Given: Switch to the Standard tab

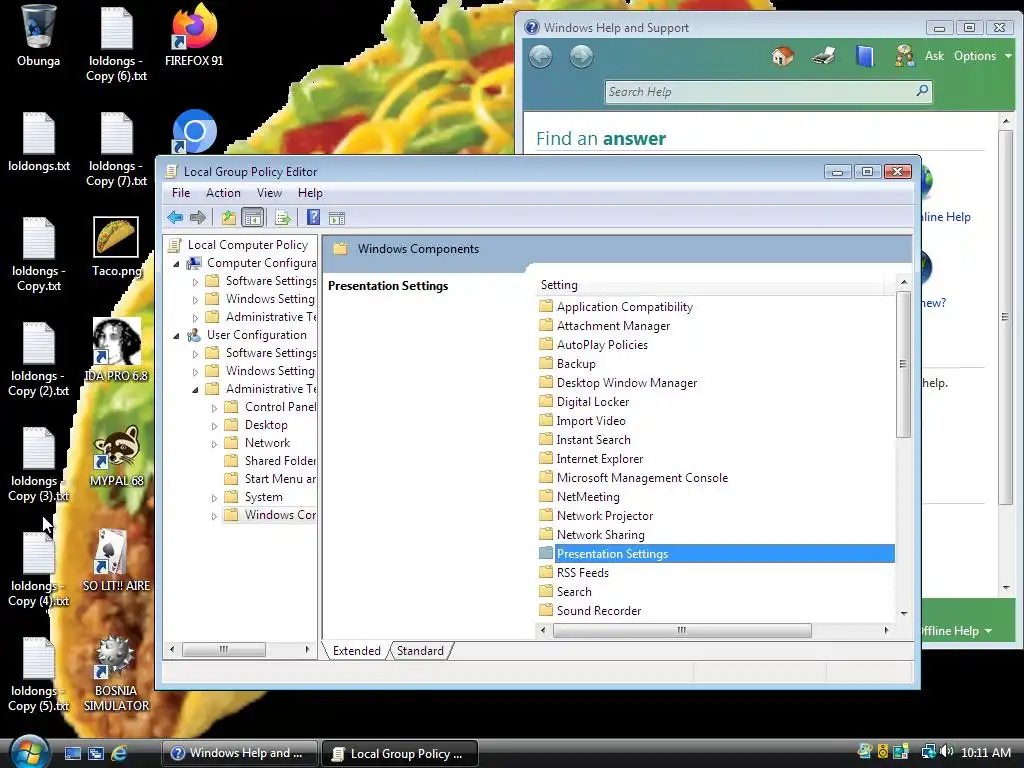Looking at the screenshot, I should 420,650.
